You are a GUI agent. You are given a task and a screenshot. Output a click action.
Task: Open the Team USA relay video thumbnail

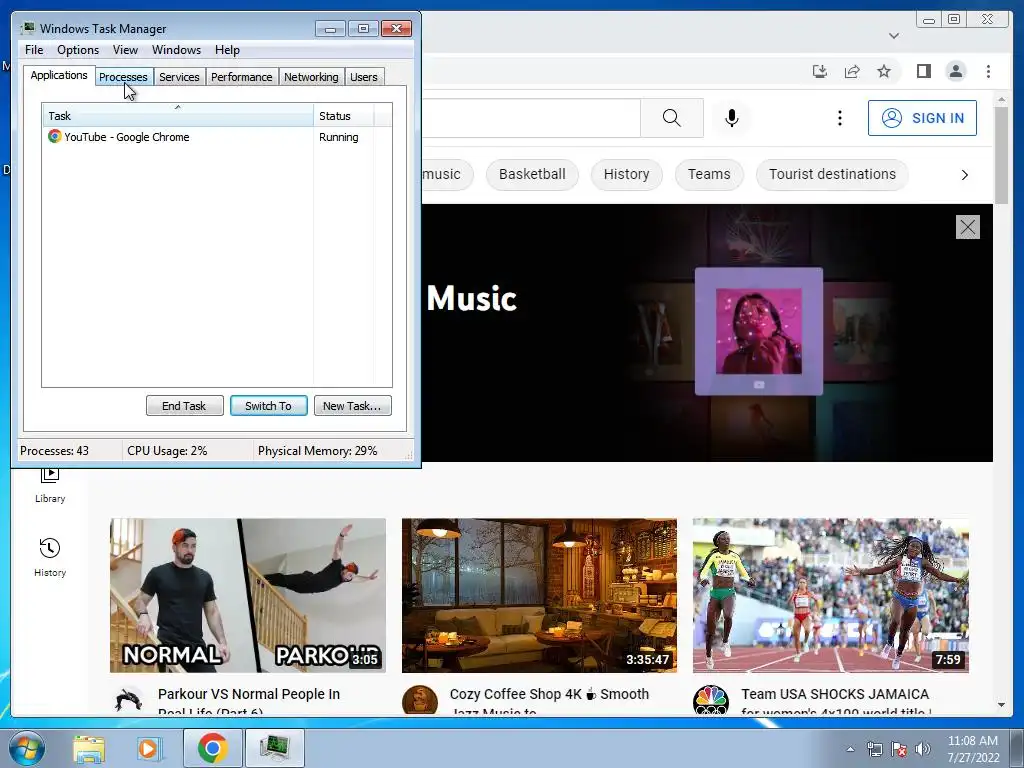[831, 596]
